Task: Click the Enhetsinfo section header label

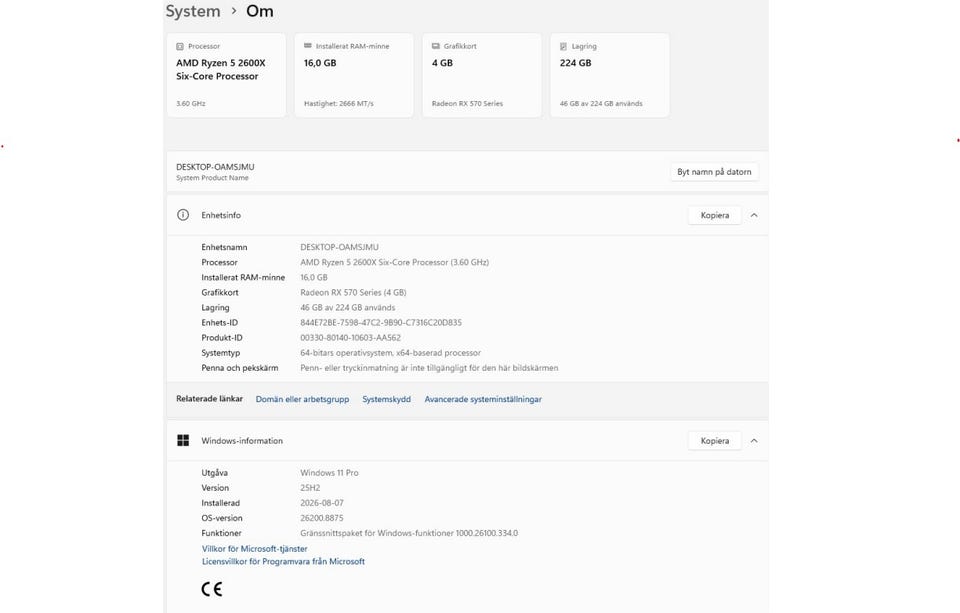Action: pyautogui.click(x=221, y=215)
